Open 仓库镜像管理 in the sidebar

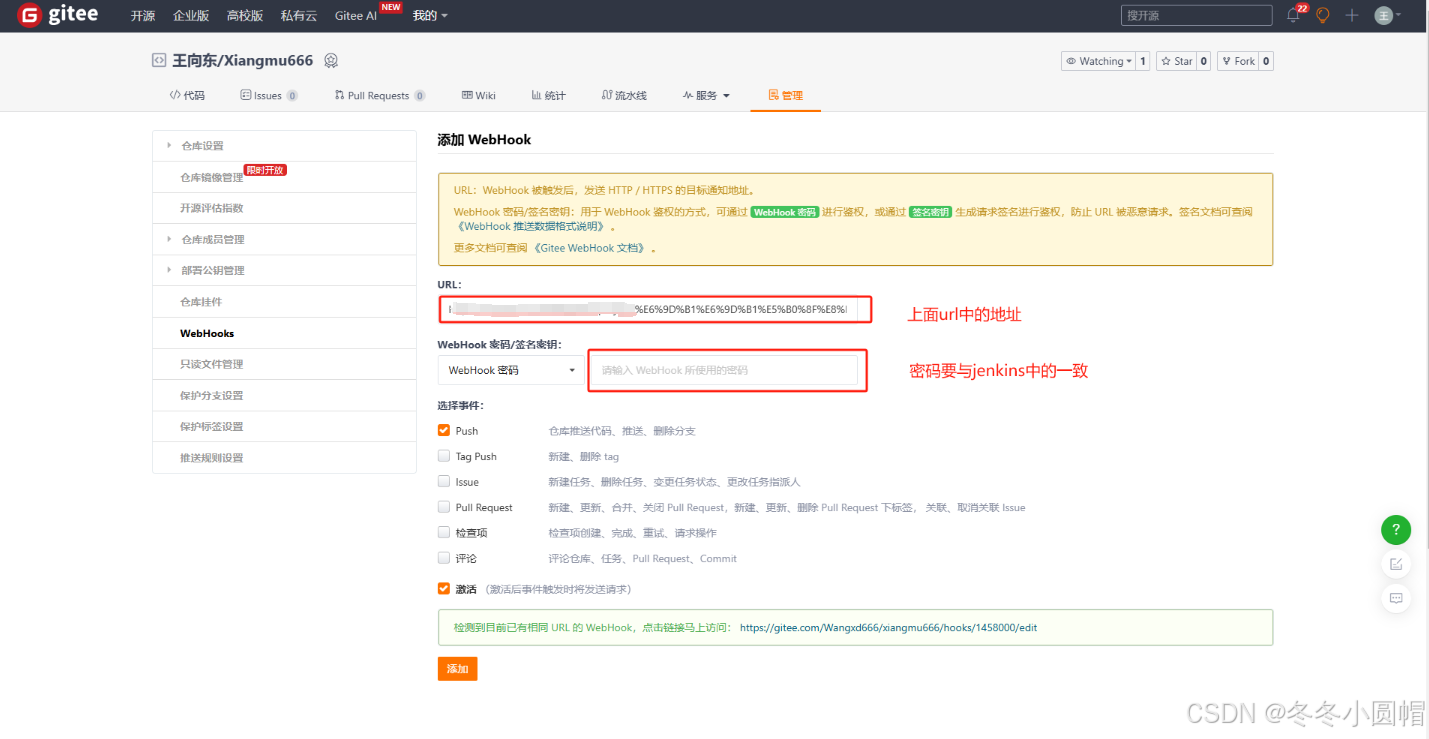284,177
